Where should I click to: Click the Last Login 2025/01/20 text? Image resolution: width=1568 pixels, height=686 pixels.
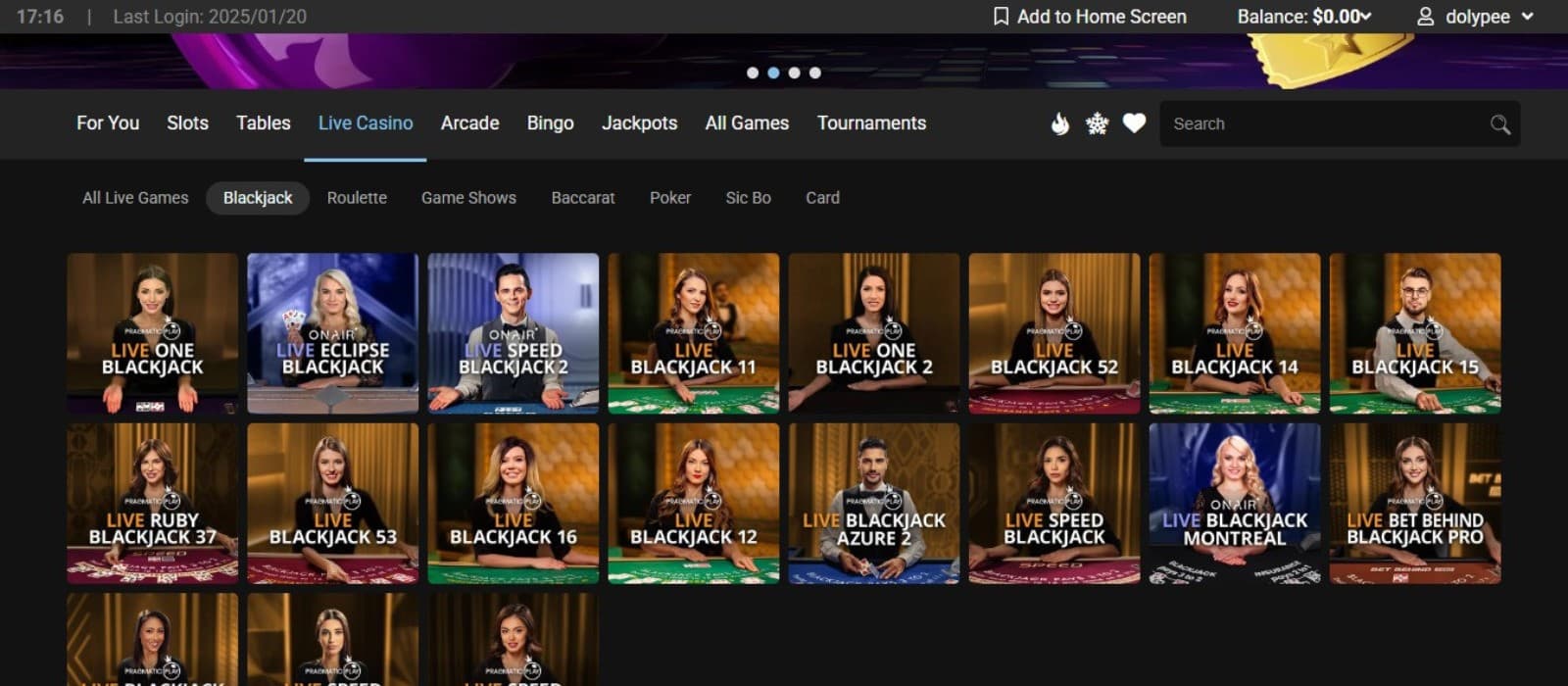[210, 17]
